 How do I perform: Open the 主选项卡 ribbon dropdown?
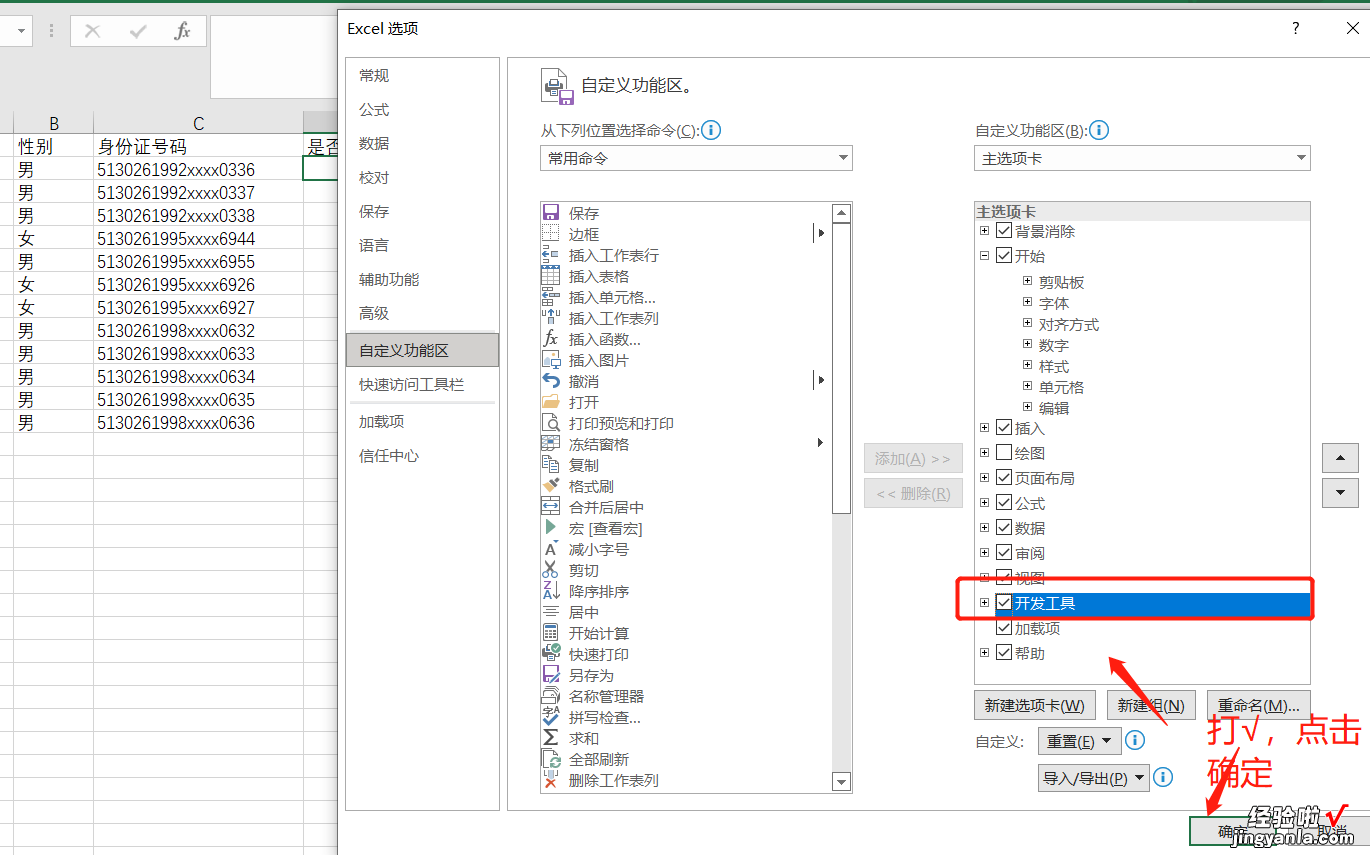pos(1142,158)
